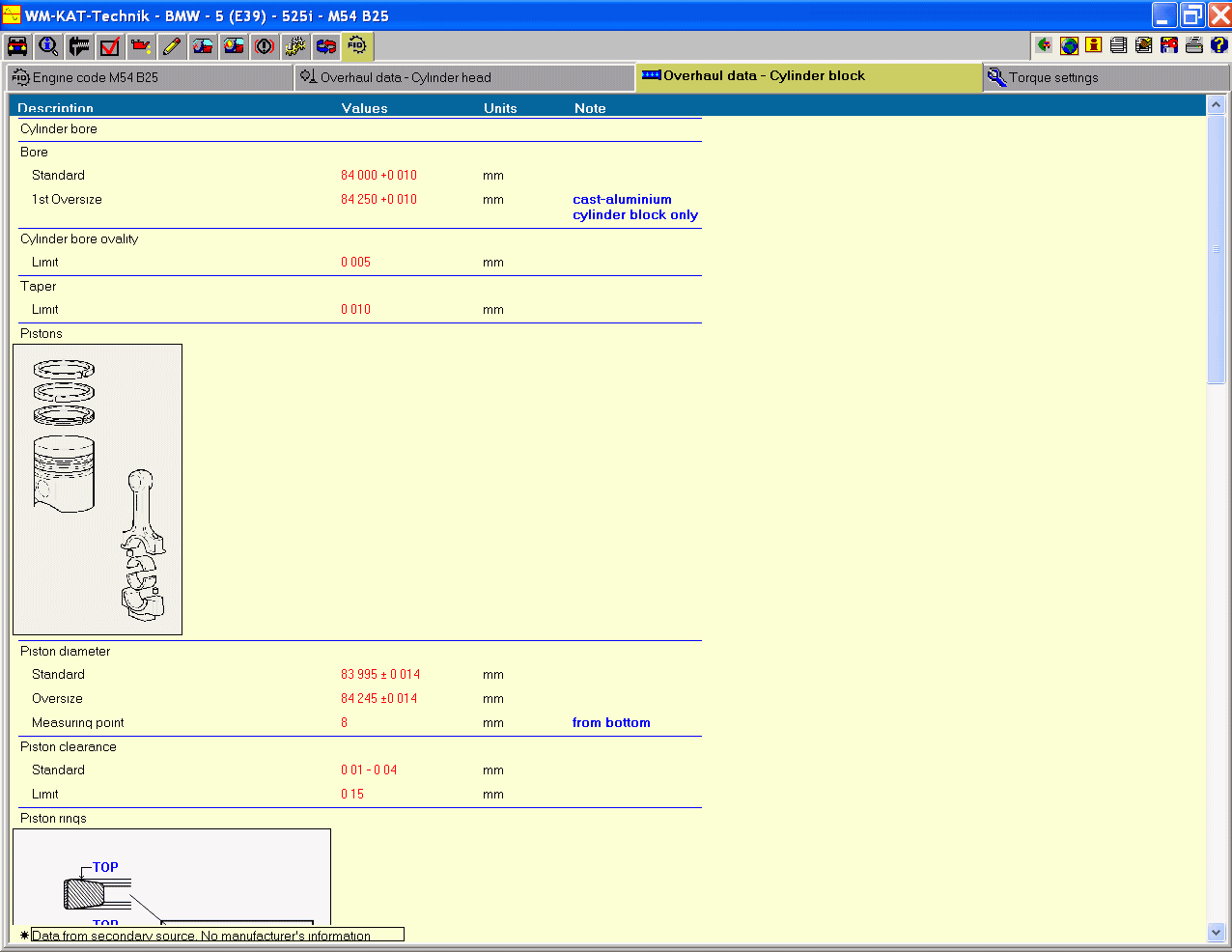
Task: Click the 'Piston diameter' heading
Action: tap(66, 651)
